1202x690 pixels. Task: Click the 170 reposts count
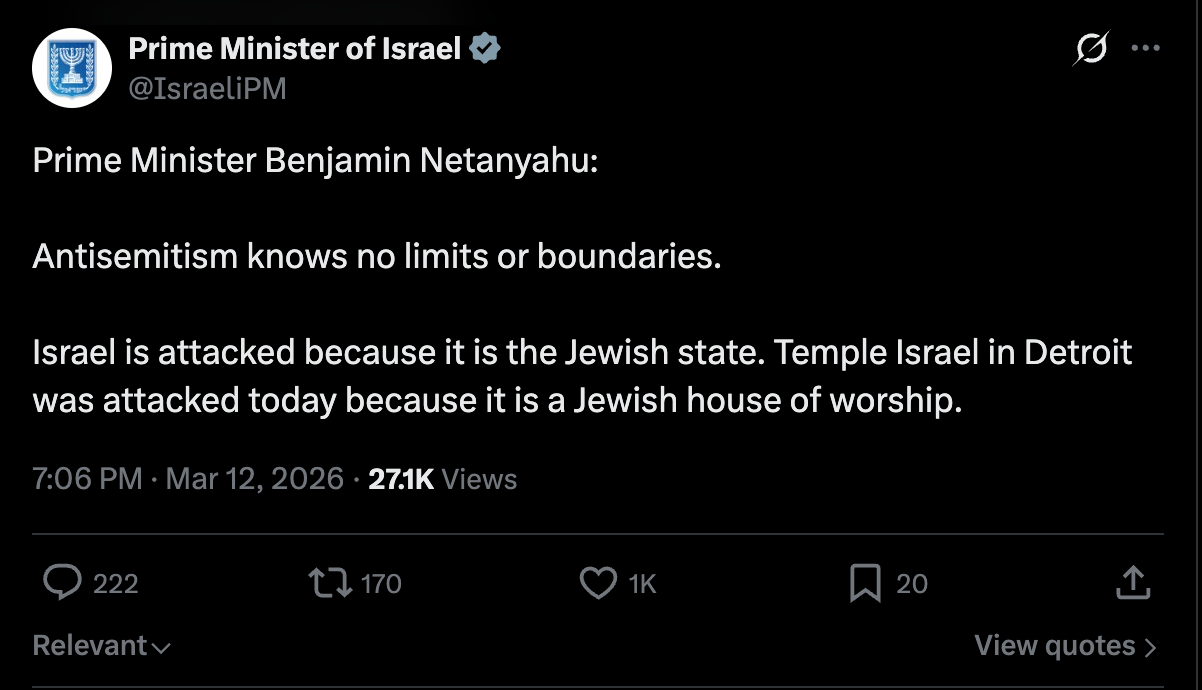(x=381, y=583)
